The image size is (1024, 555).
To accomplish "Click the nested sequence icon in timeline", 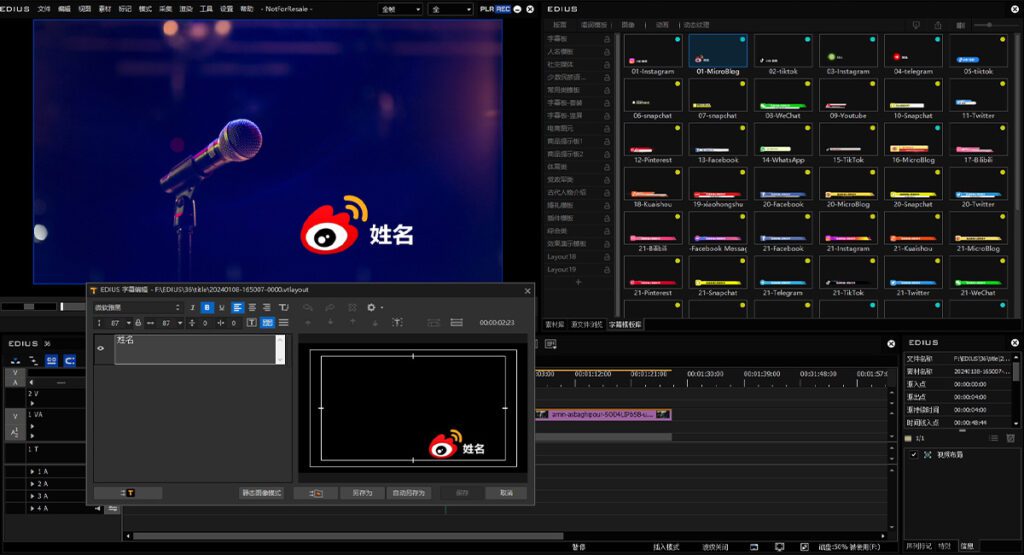I will [33, 360].
